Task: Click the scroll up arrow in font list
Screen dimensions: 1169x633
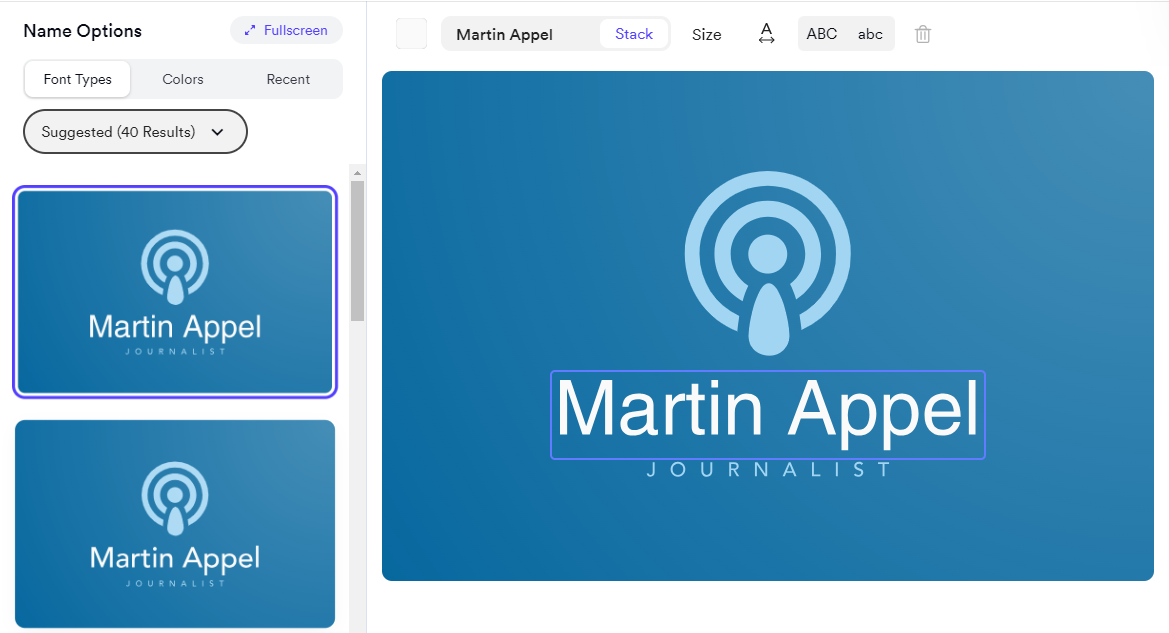Action: coord(357,173)
